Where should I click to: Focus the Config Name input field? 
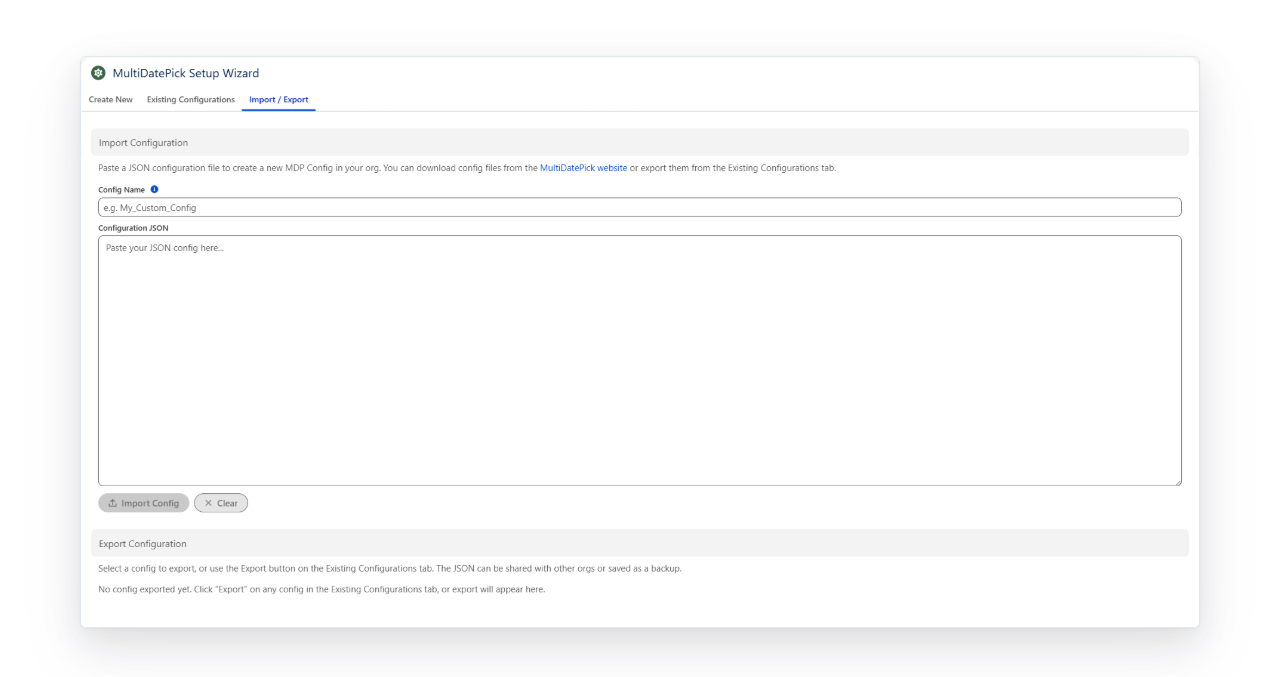640,207
